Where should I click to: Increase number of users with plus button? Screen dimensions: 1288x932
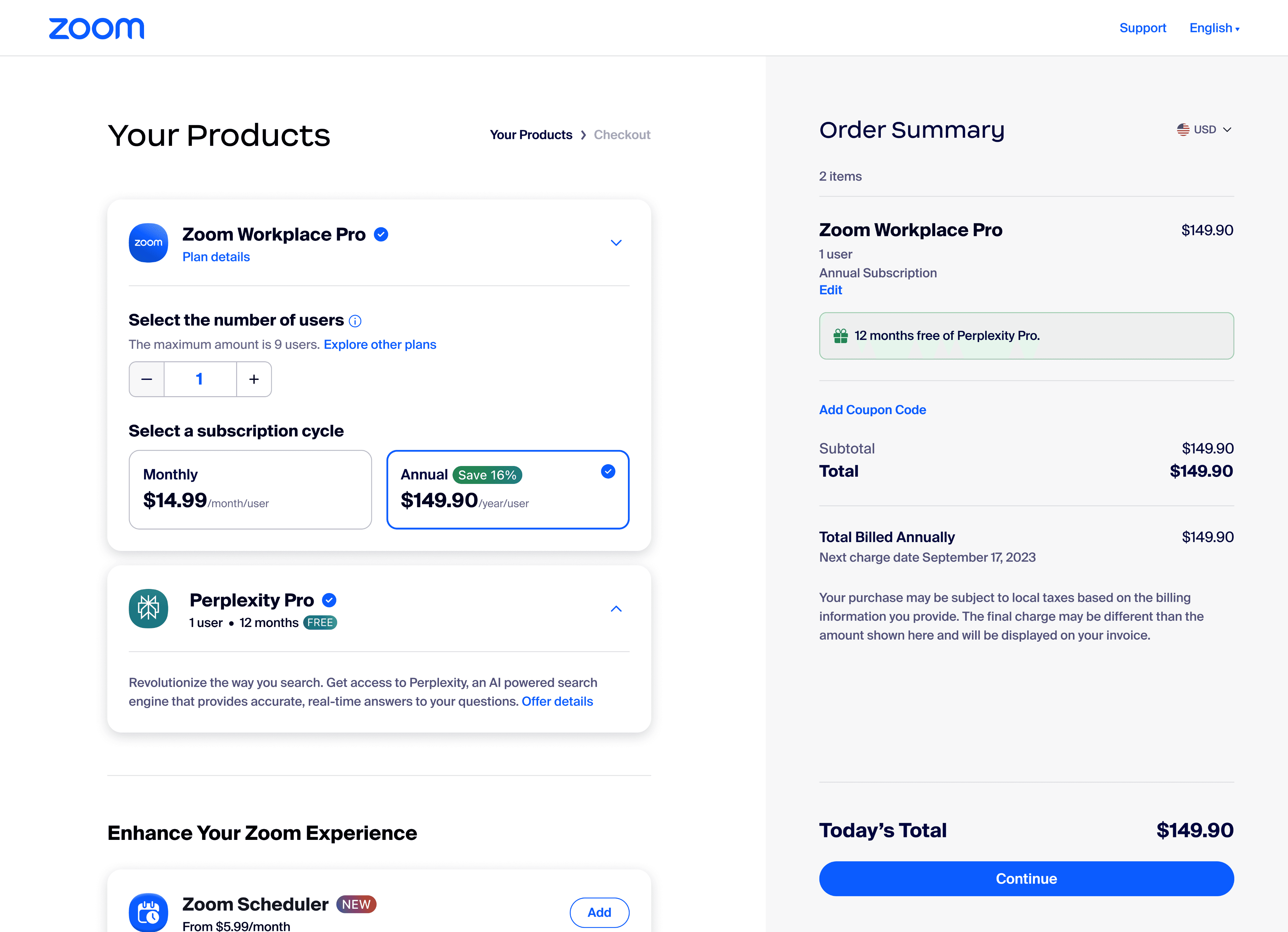coord(254,379)
